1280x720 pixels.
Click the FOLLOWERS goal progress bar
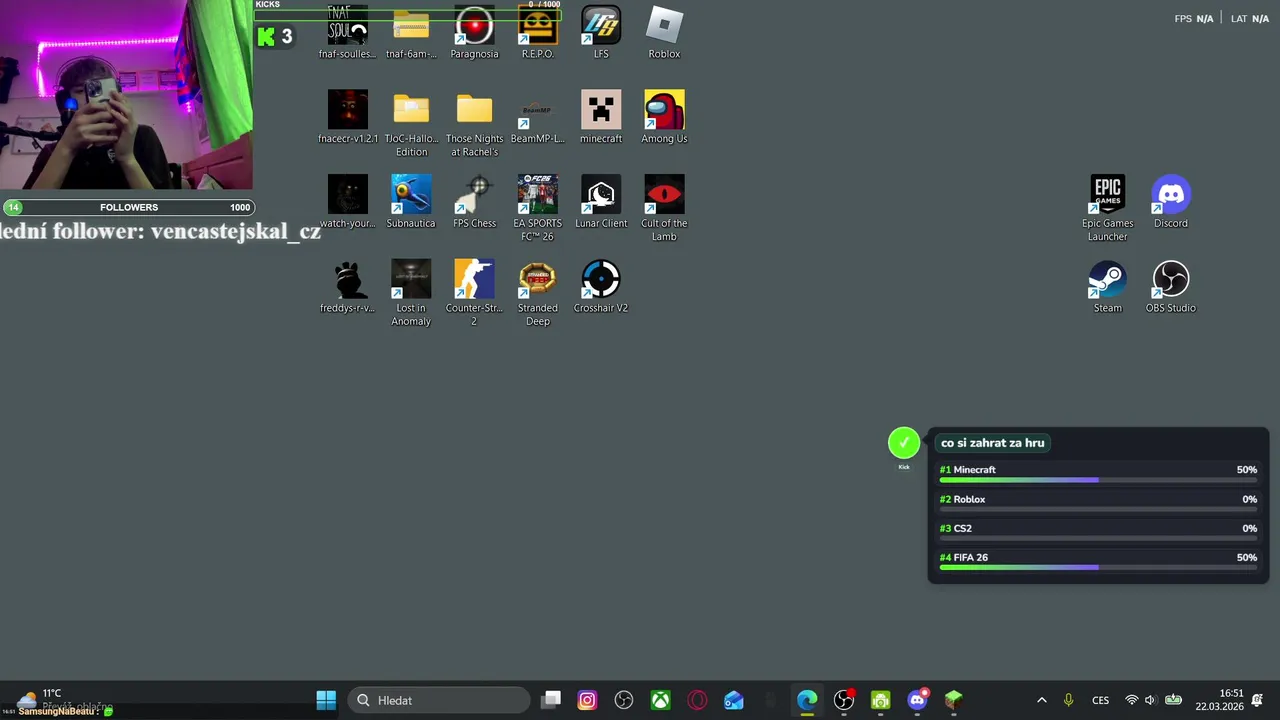[128, 207]
